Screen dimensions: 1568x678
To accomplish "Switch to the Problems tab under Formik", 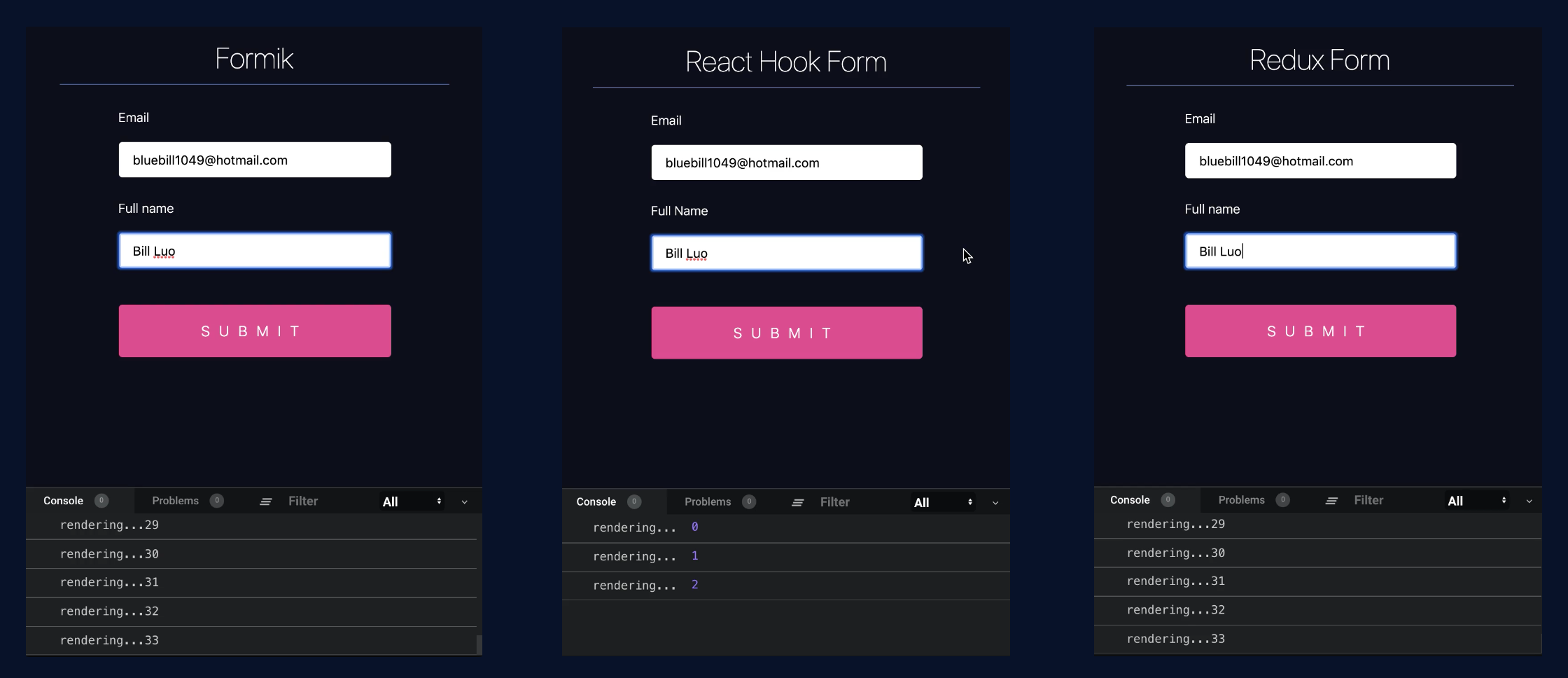I will point(176,500).
